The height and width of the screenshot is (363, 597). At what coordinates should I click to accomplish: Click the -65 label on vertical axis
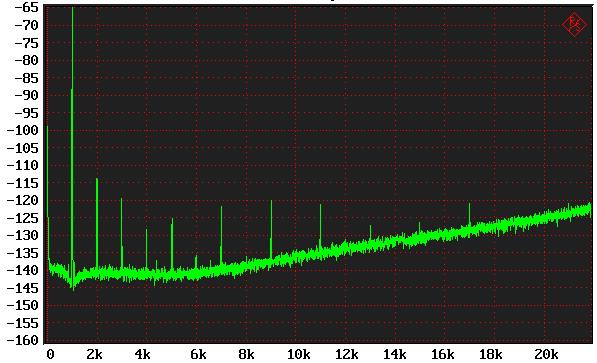[26, 7]
